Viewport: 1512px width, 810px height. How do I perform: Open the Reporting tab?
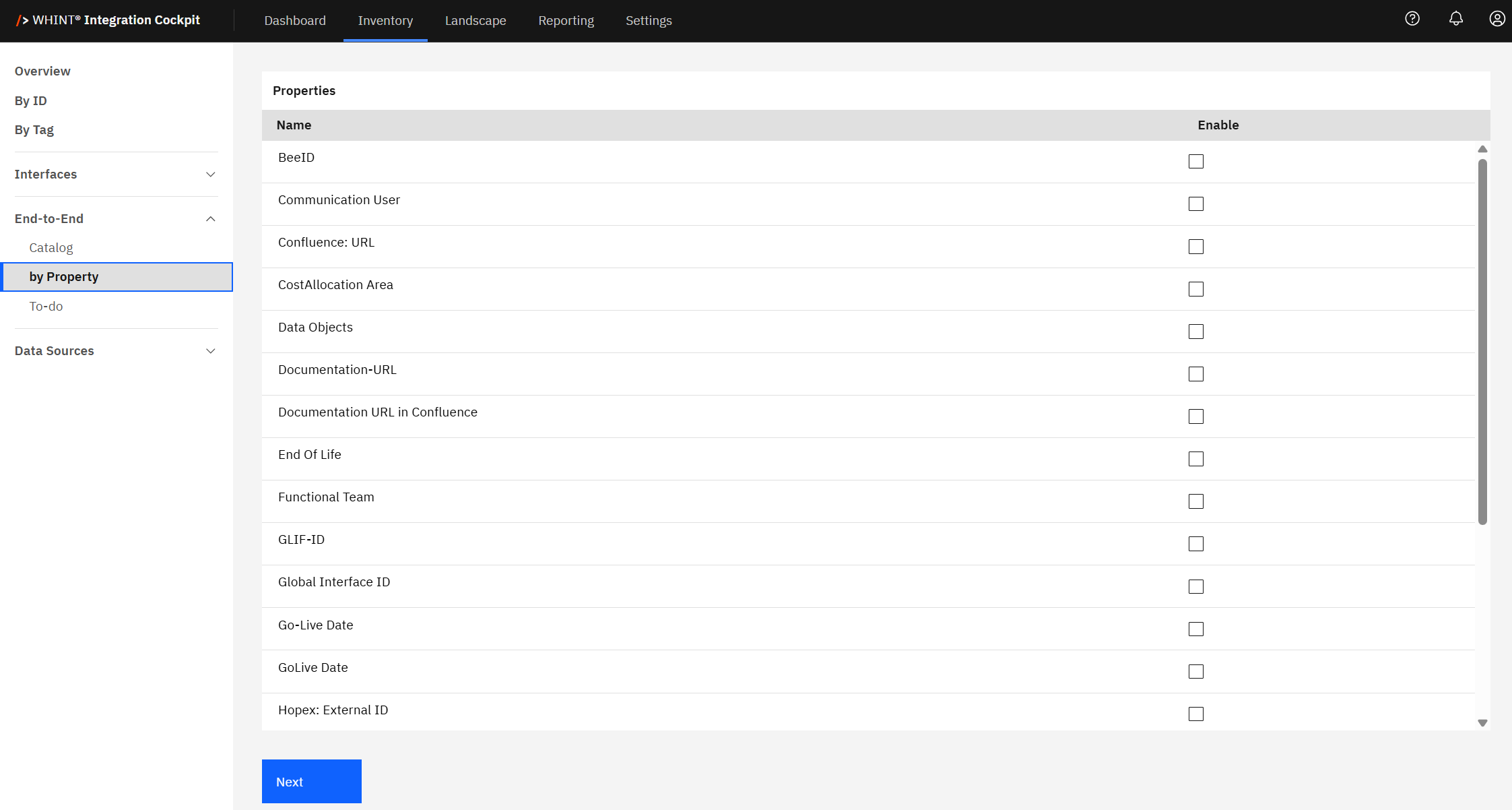point(566,21)
